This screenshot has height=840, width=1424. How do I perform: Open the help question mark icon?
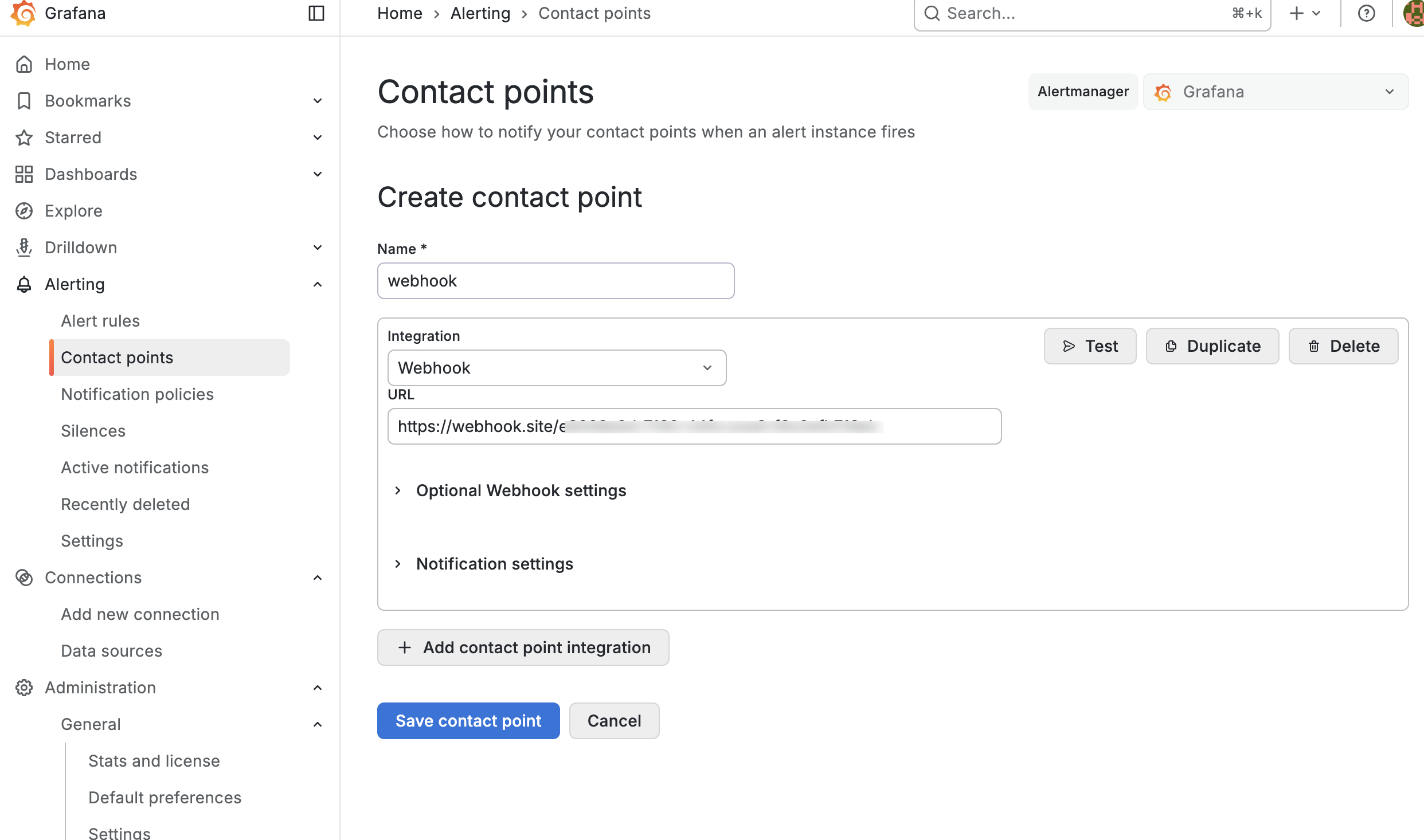(x=1366, y=13)
